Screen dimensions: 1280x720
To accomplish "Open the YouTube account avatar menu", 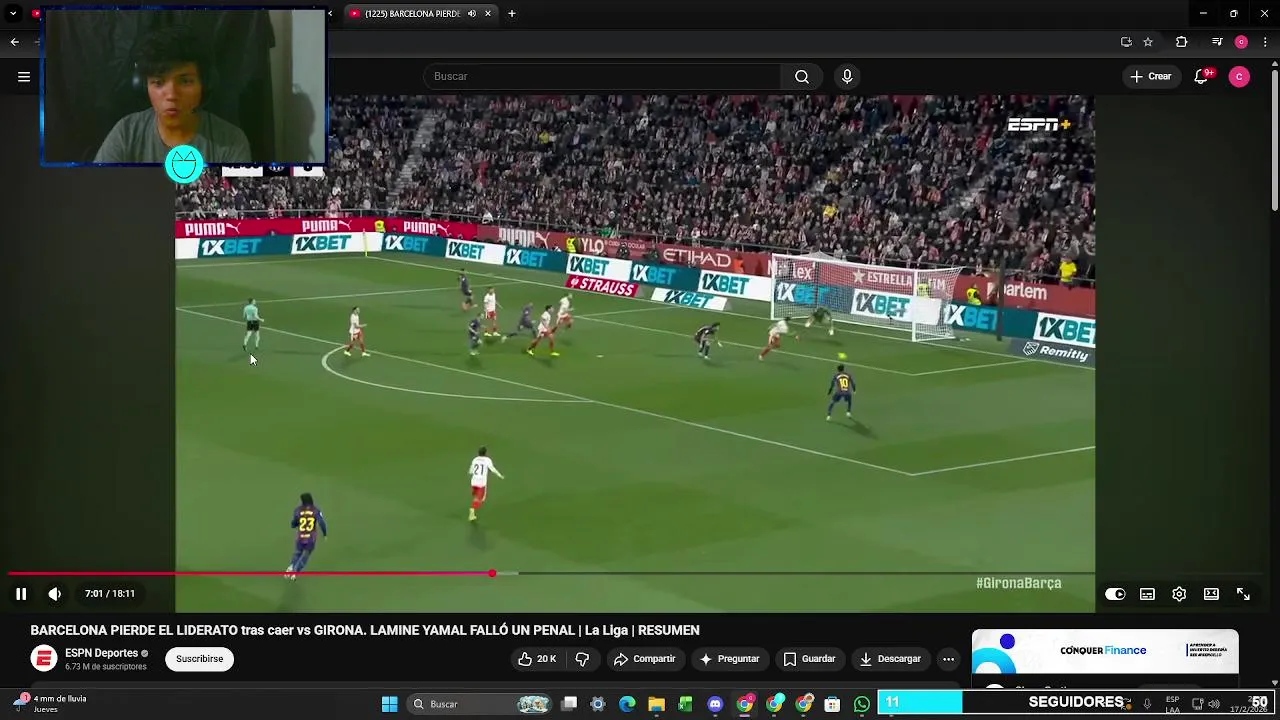I will [1239, 76].
